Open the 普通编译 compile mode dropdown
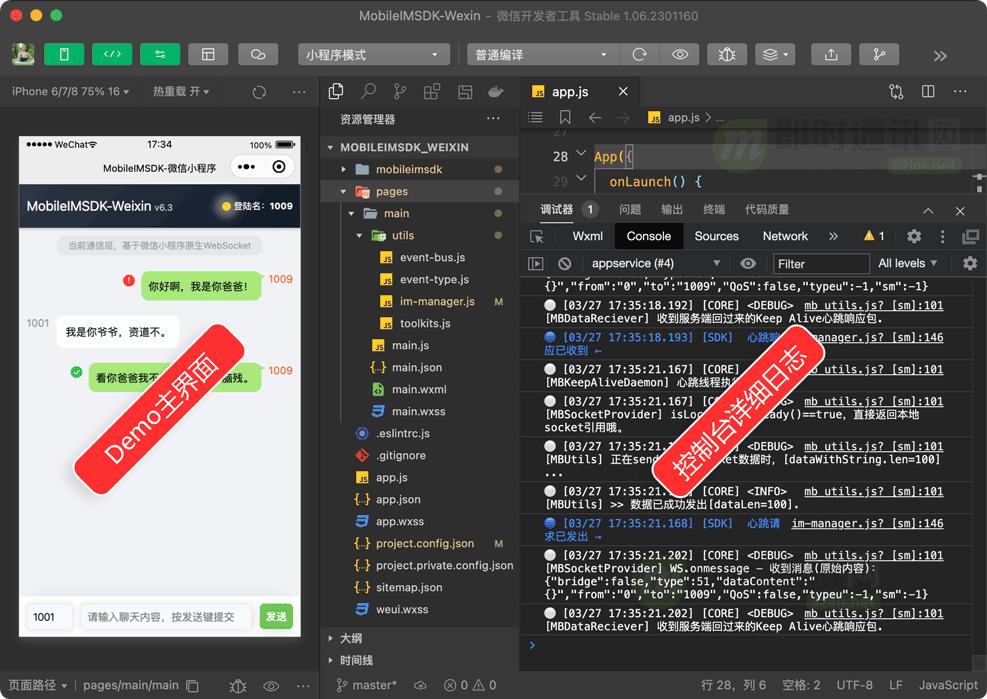Screen dimensions: 987x699 pos(540,54)
